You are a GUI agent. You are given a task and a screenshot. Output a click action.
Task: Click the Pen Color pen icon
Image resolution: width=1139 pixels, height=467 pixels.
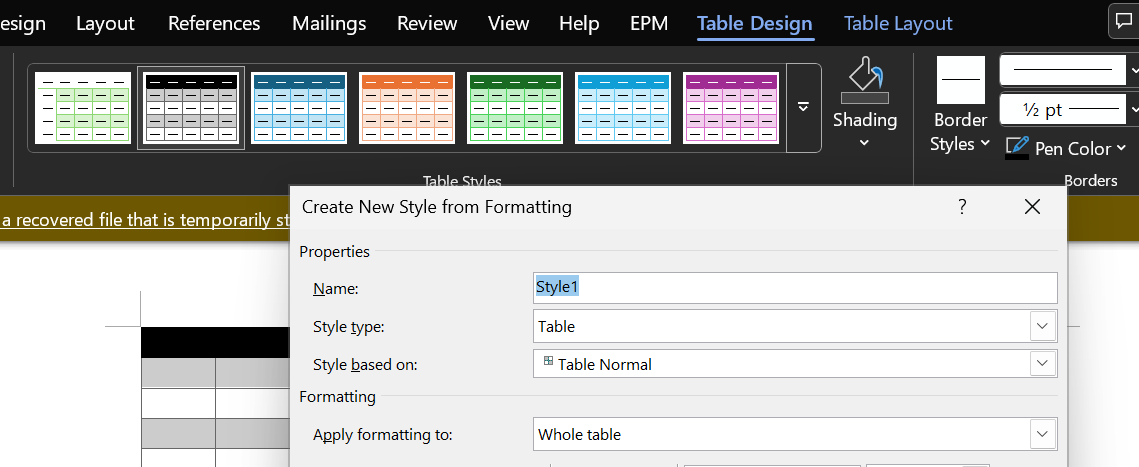(1017, 147)
